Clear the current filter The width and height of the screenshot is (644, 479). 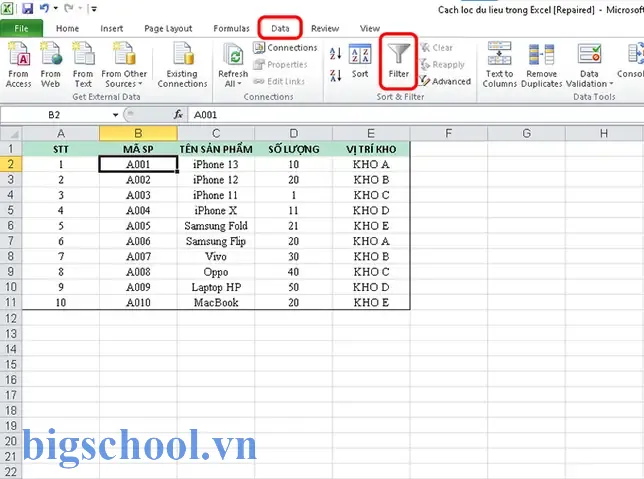437,48
